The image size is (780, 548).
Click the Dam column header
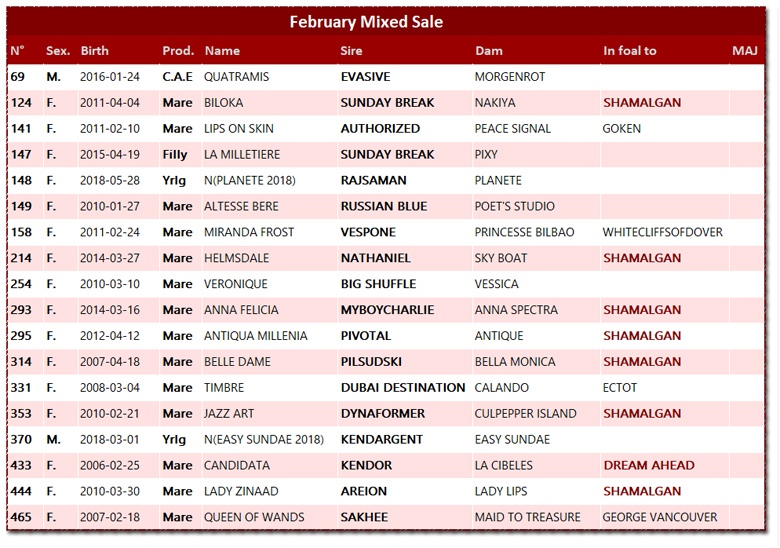[489, 51]
